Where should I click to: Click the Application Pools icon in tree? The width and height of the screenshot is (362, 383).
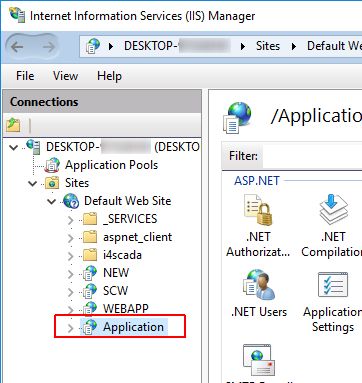tap(53, 165)
